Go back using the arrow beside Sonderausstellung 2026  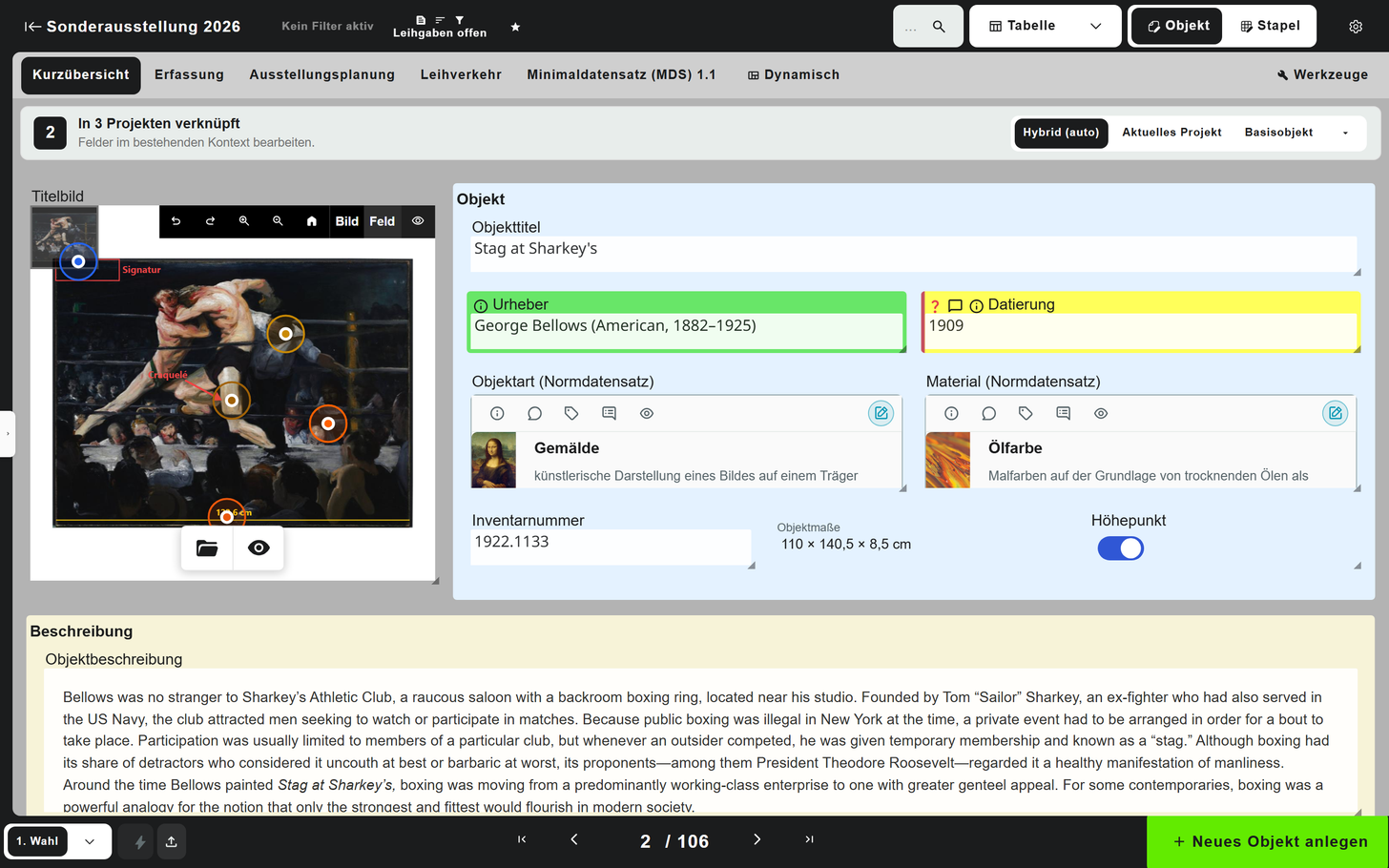click(x=32, y=27)
